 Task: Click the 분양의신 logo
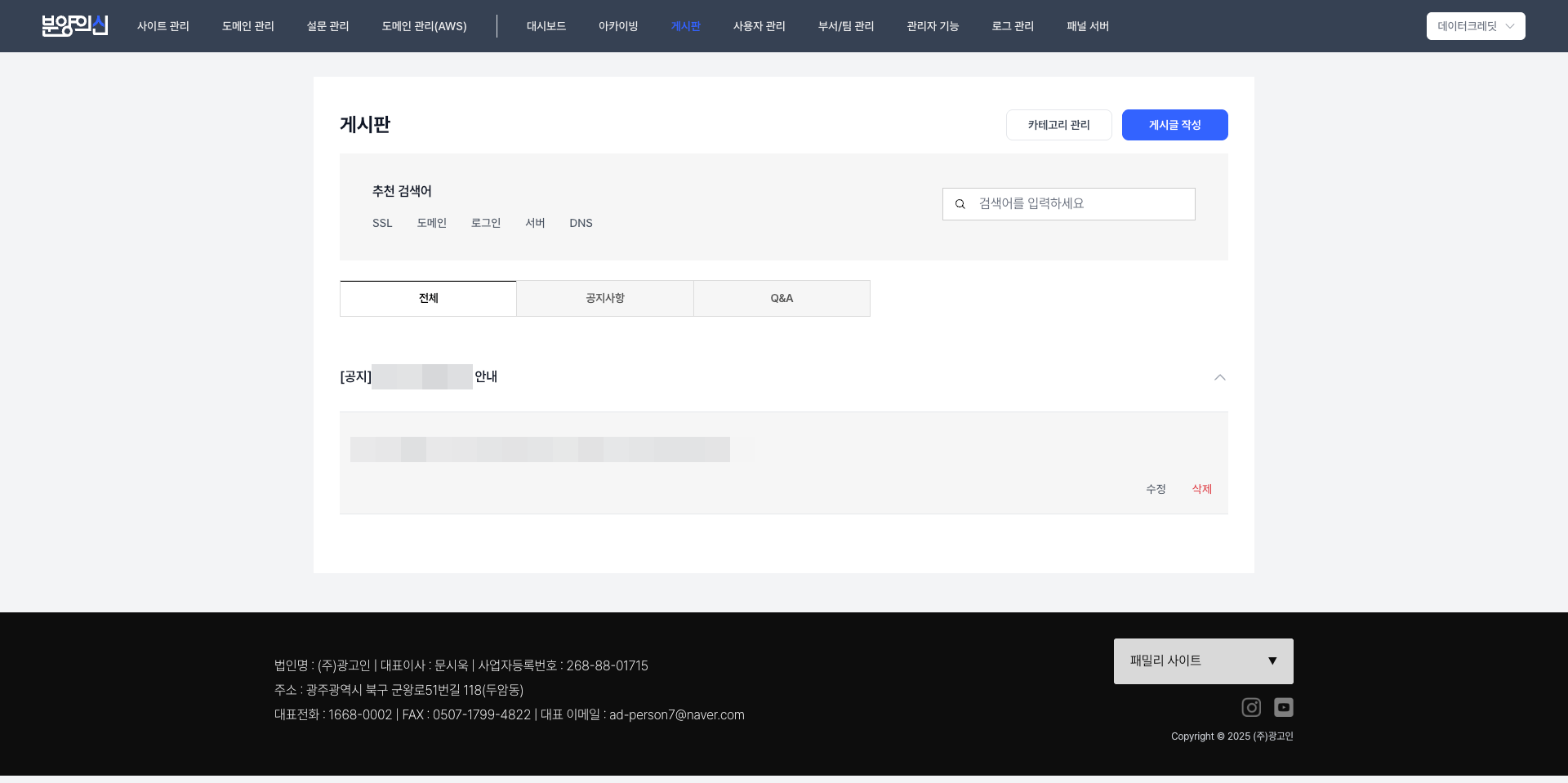[75, 26]
